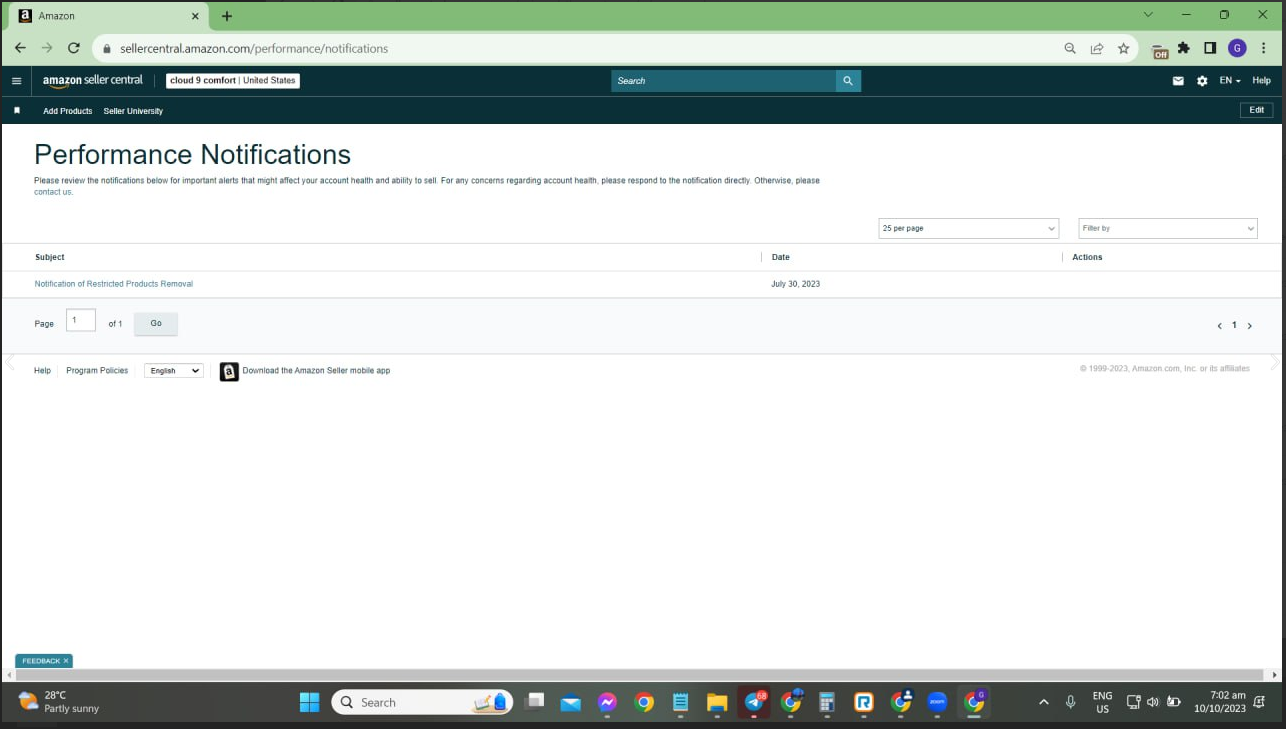Image resolution: width=1286 pixels, height=729 pixels.
Task: Bookmark this tab with the star
Action: [x=1124, y=48]
